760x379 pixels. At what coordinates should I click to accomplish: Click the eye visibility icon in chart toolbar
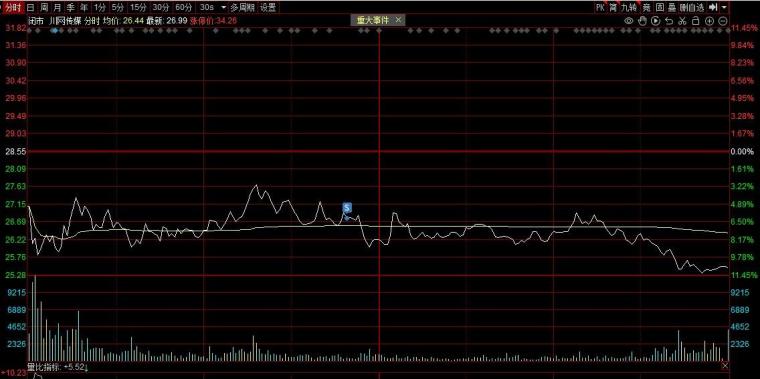coord(629,21)
